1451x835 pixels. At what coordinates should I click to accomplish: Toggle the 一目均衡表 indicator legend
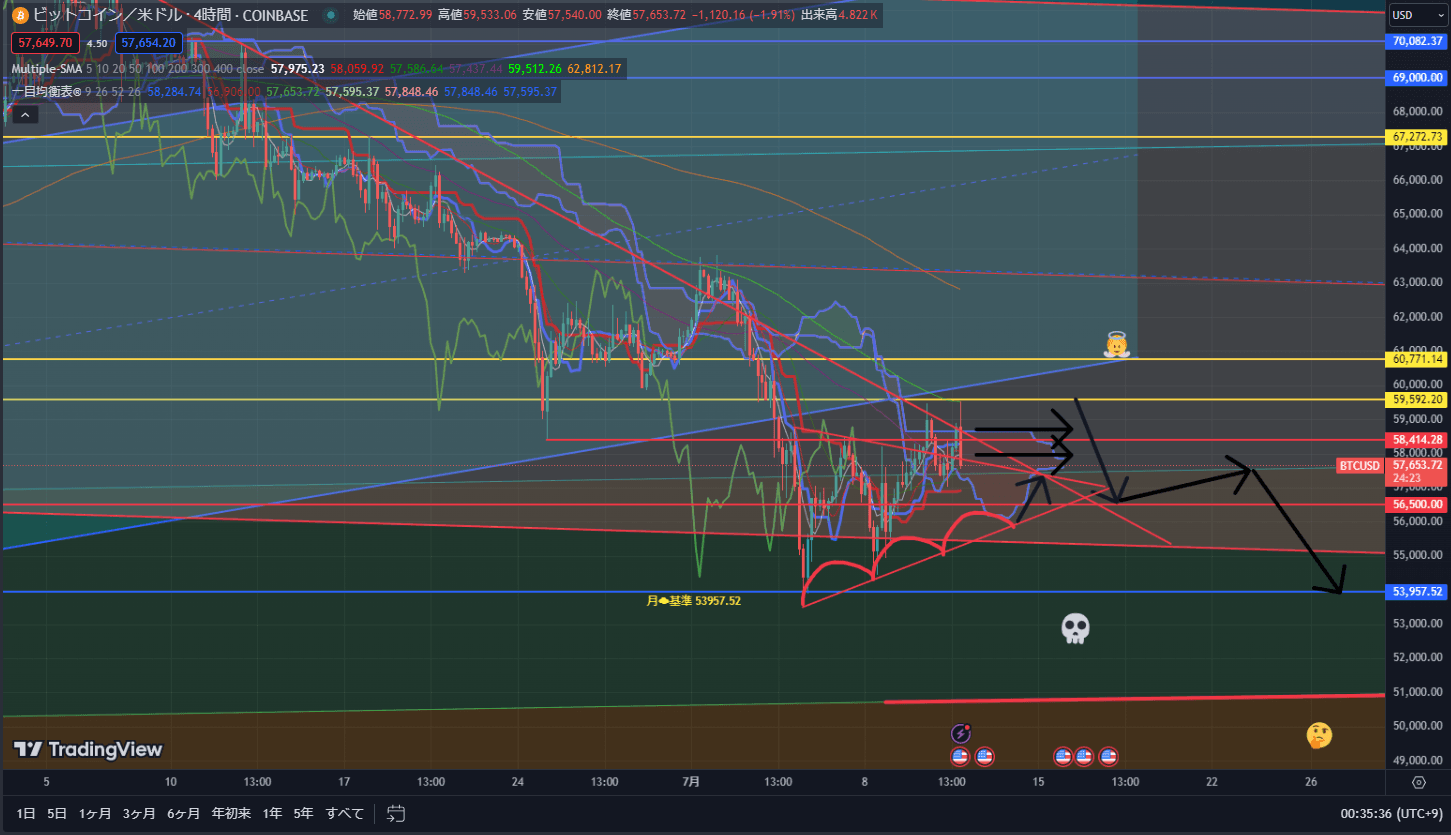45,91
